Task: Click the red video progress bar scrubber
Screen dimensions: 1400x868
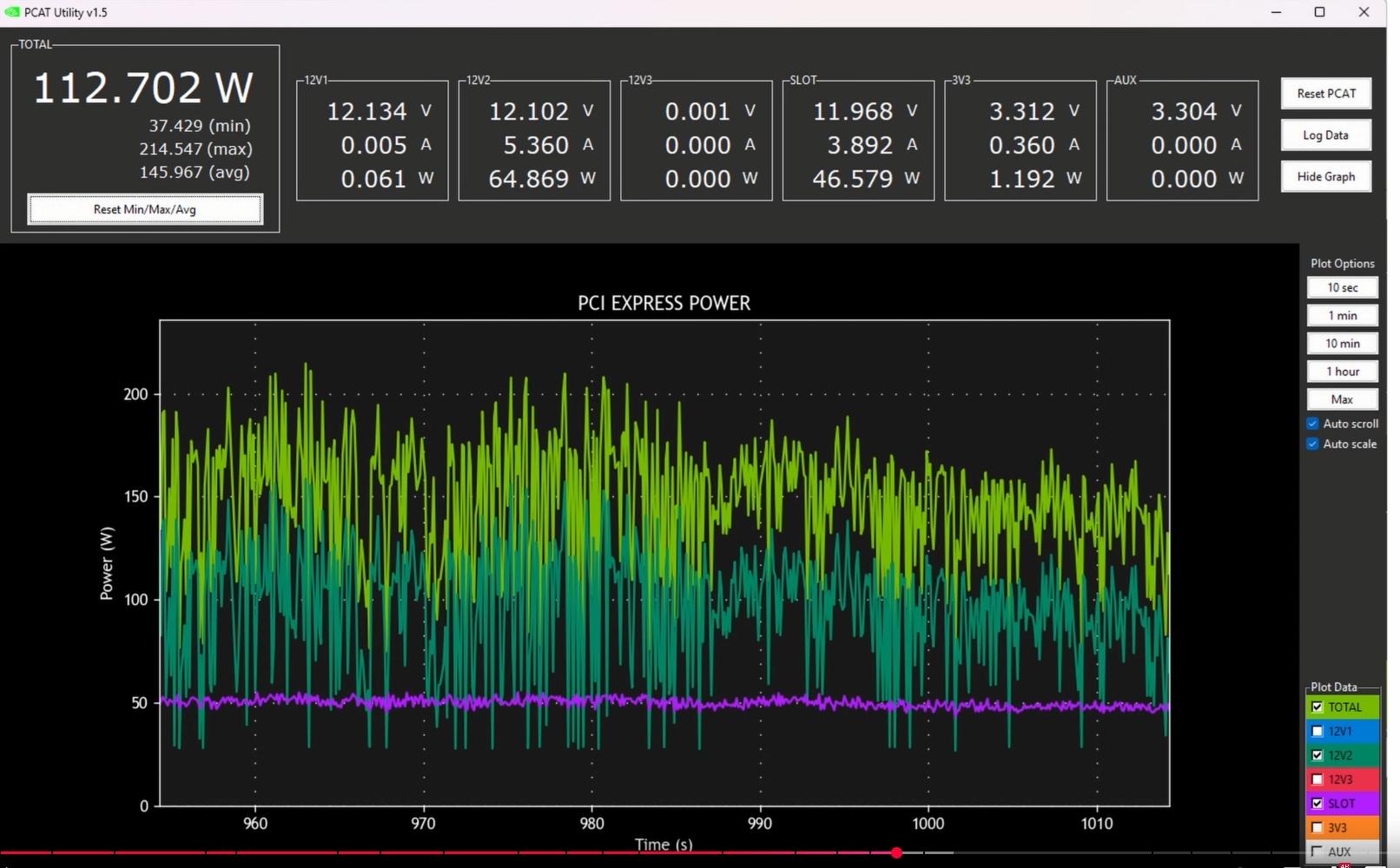Action: (x=896, y=853)
